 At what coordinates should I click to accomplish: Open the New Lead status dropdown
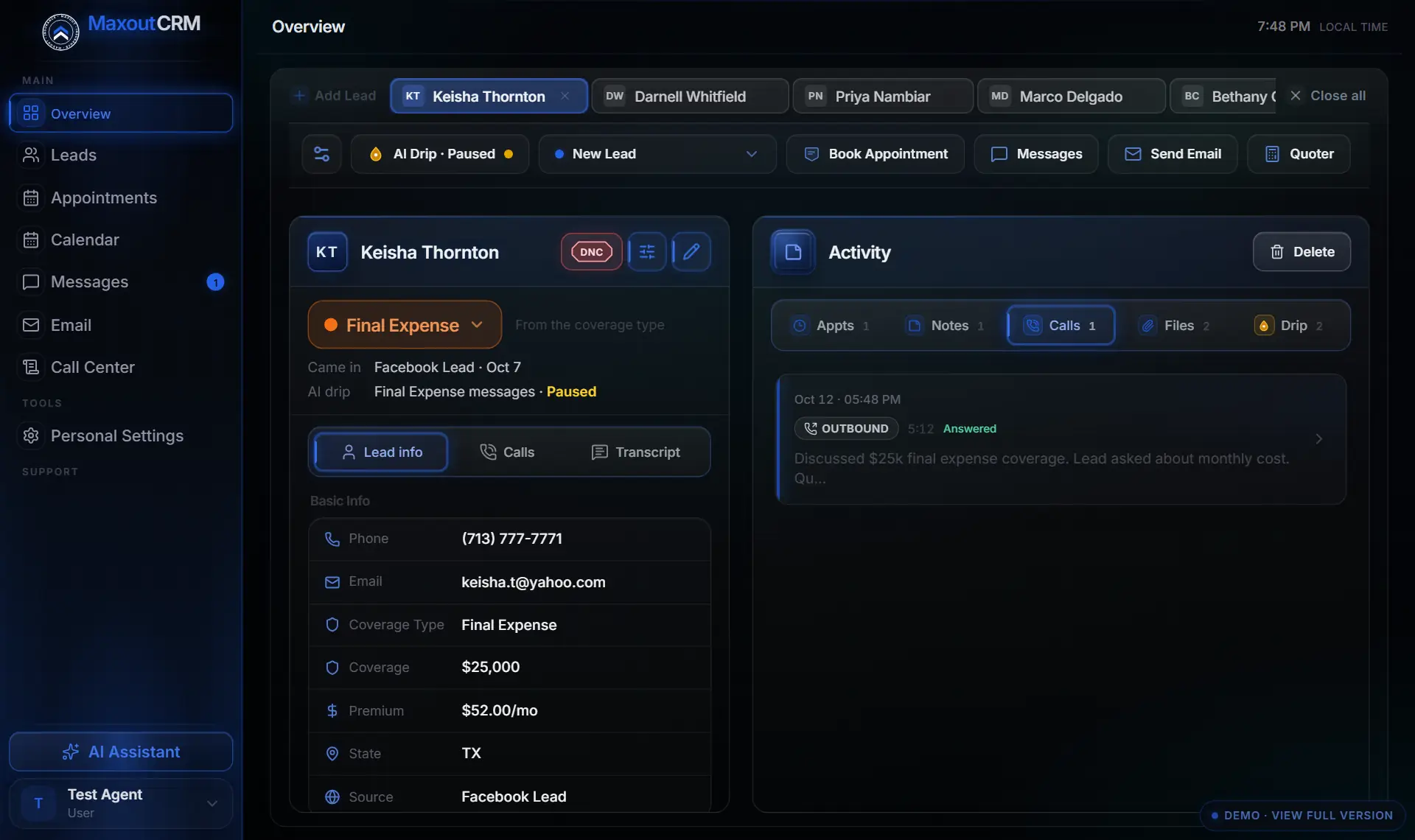tap(657, 154)
